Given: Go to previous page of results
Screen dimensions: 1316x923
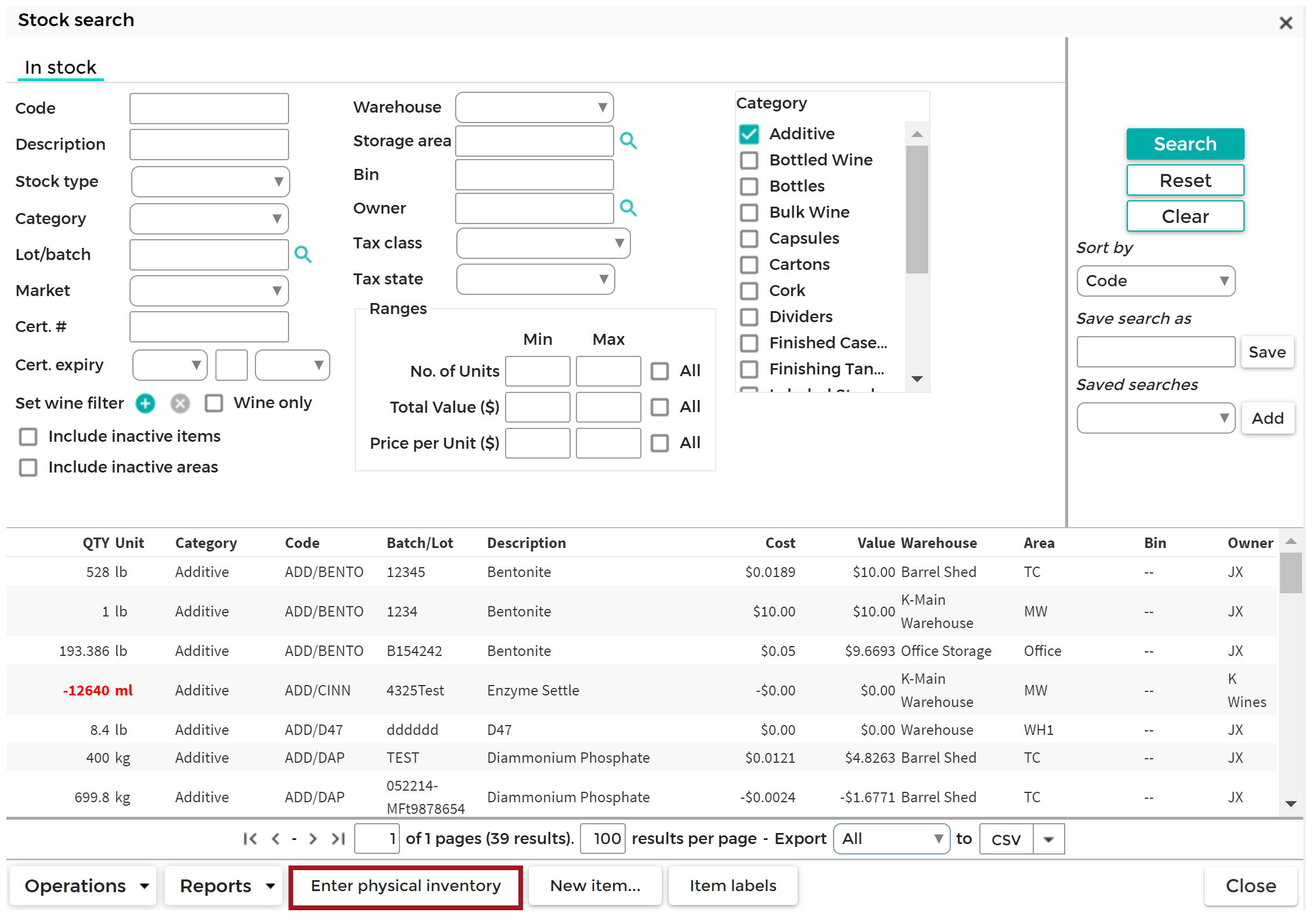Looking at the screenshot, I should pos(276,839).
